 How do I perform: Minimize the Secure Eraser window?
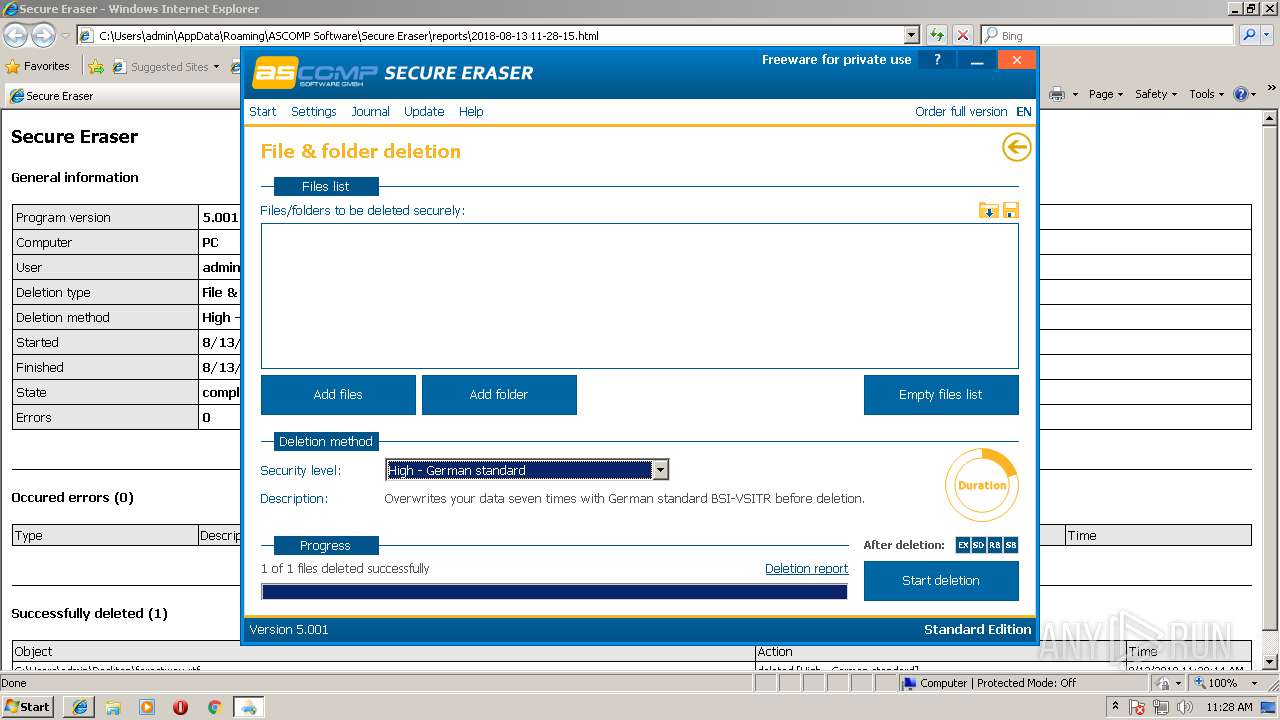coord(977,60)
